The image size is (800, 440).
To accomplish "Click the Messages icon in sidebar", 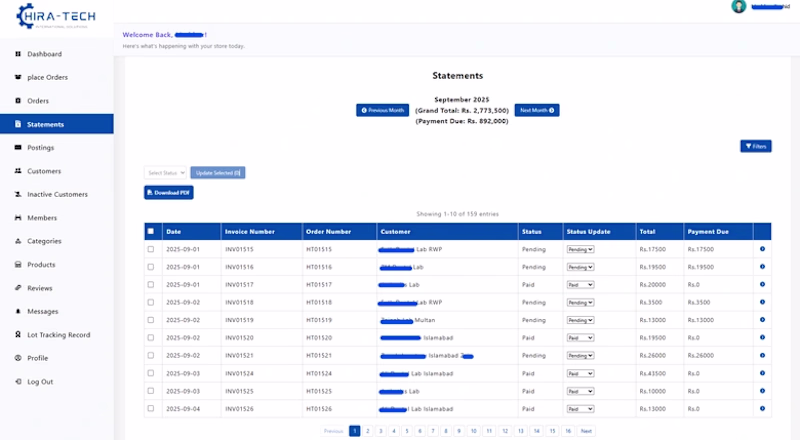I will tap(17, 311).
